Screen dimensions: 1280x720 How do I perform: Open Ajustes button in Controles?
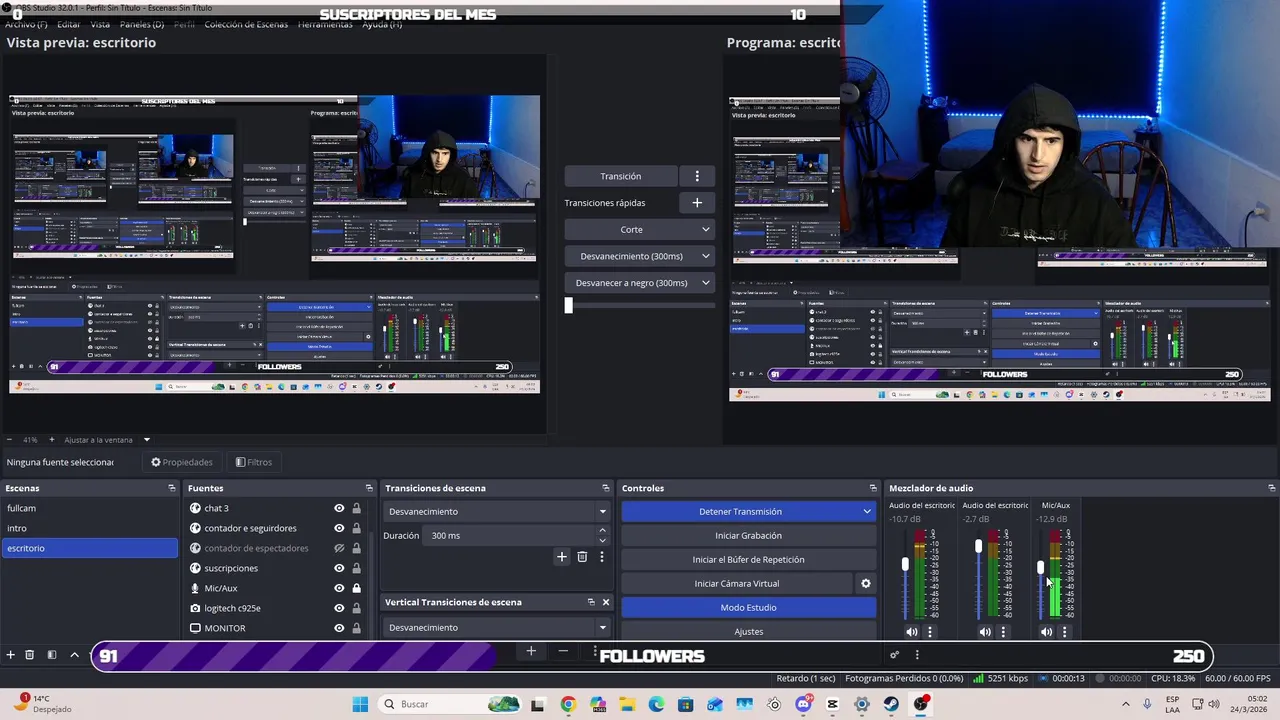click(748, 631)
